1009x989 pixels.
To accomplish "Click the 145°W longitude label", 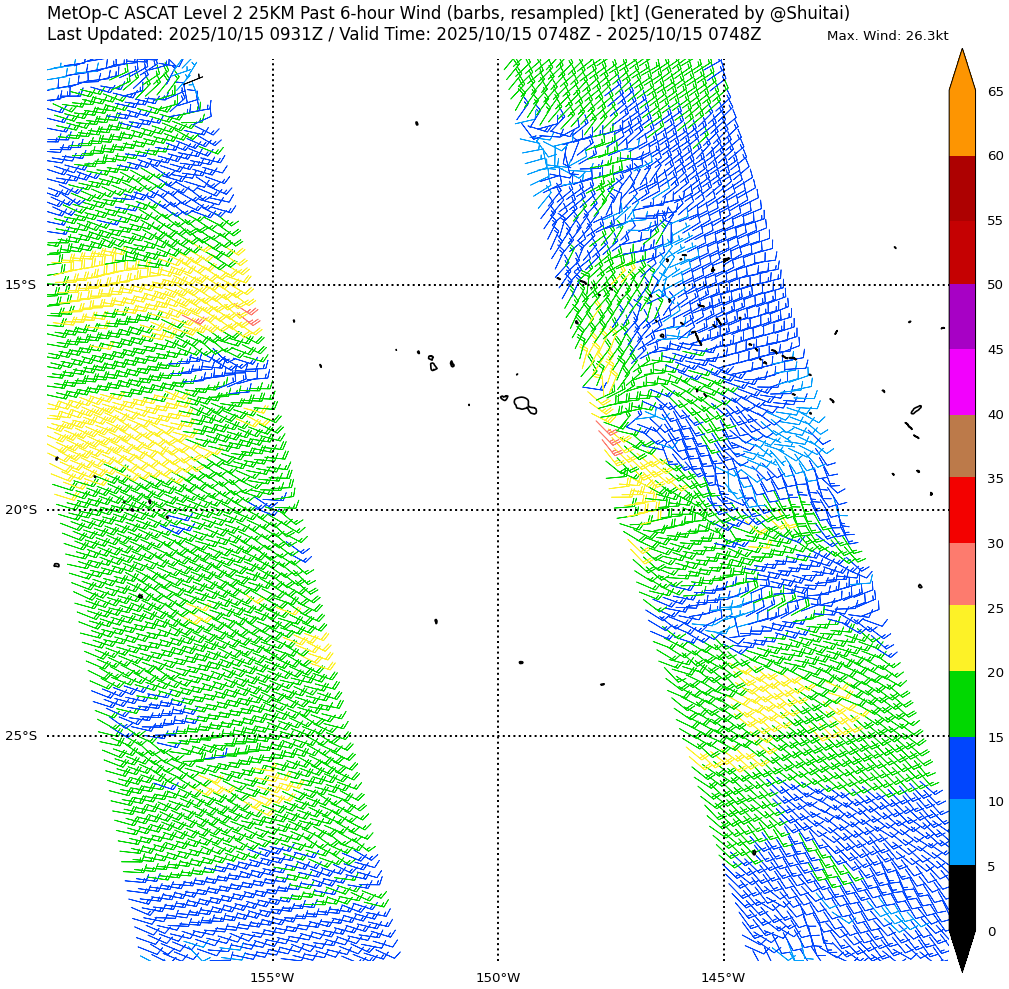I will 723,977.
